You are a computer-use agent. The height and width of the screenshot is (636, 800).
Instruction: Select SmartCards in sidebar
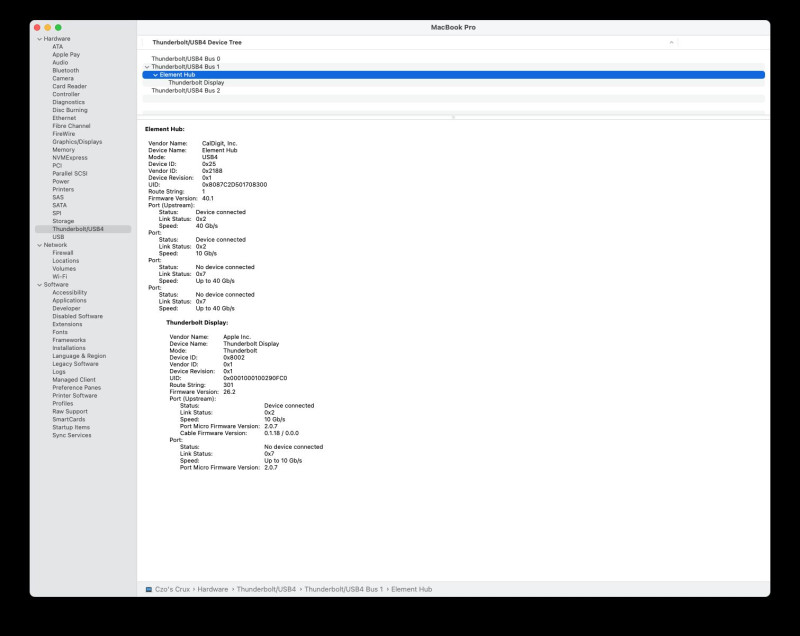[x=69, y=419]
